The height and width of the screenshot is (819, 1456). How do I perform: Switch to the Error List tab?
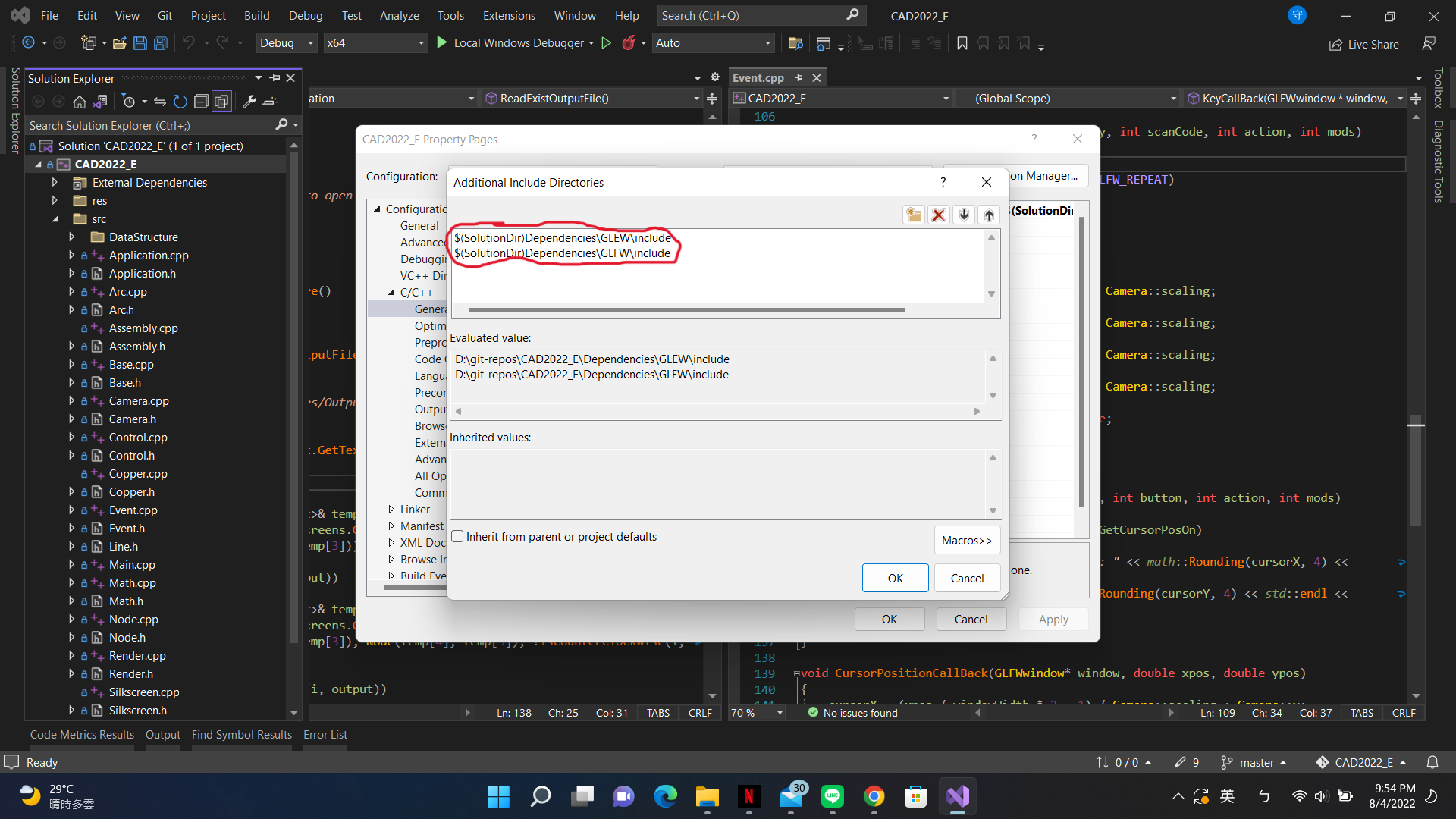pos(325,734)
